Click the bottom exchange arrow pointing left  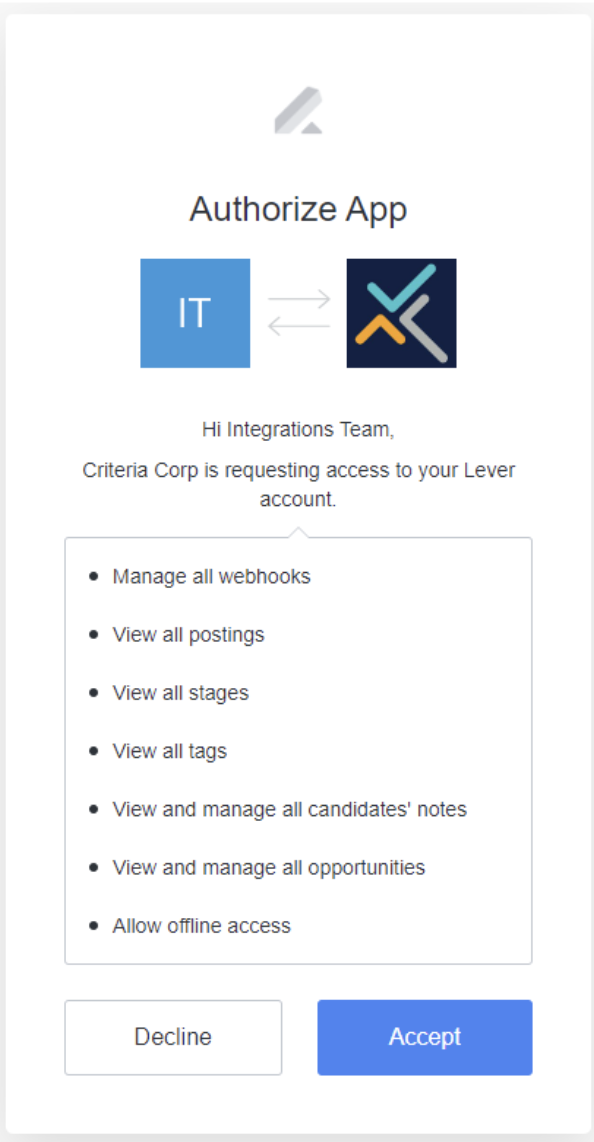(x=296, y=323)
